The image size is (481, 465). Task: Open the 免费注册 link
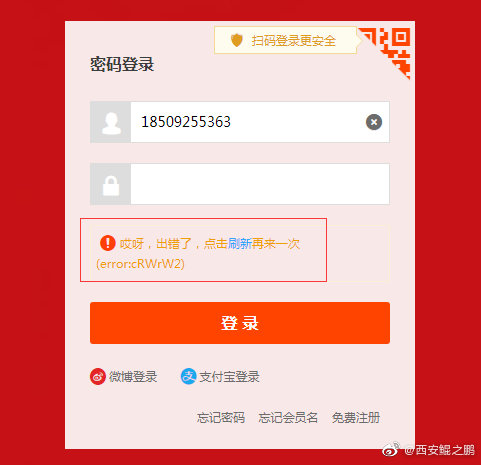(356, 418)
